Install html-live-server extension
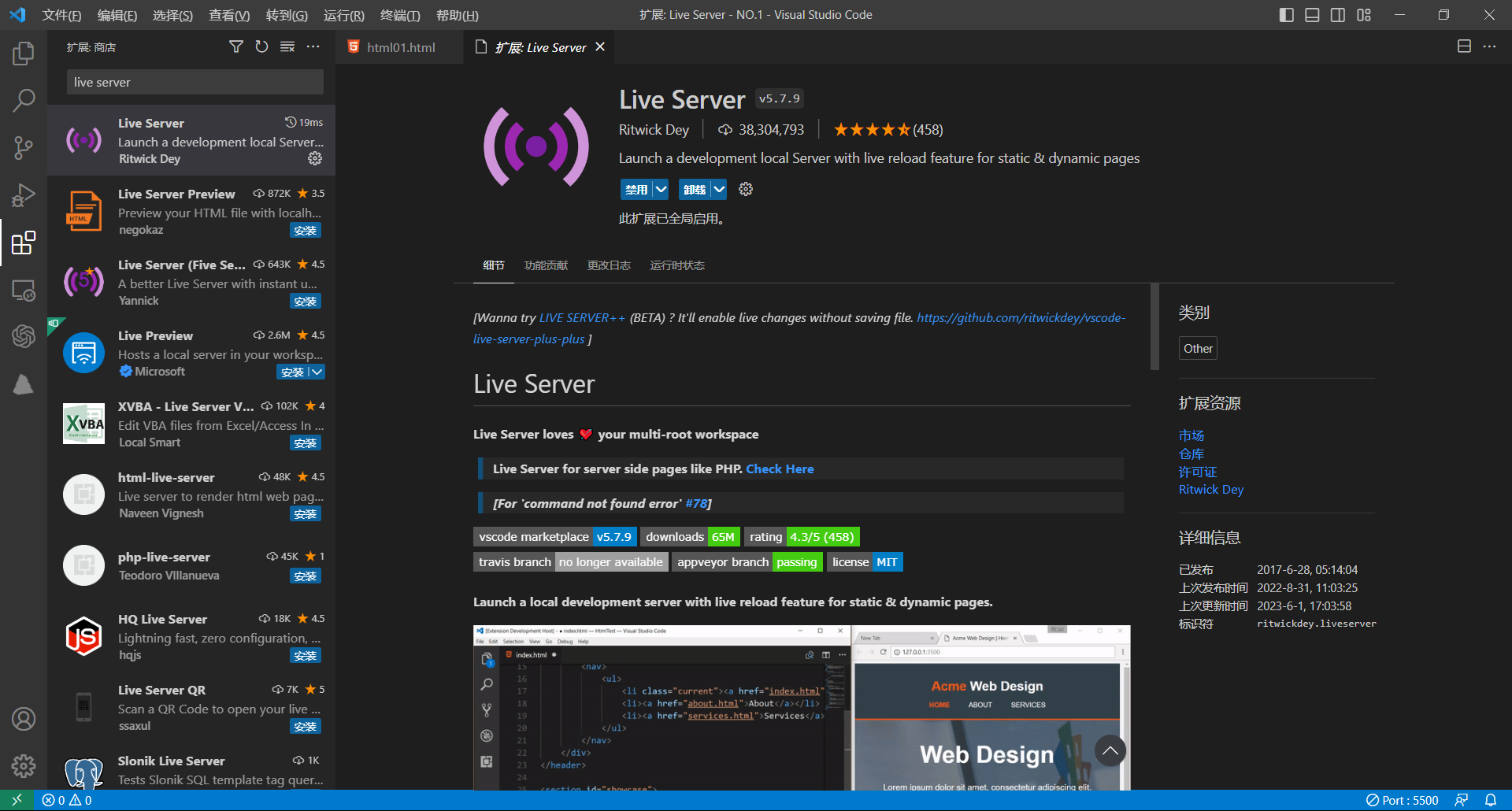The height and width of the screenshot is (811, 1512). [x=306, y=513]
